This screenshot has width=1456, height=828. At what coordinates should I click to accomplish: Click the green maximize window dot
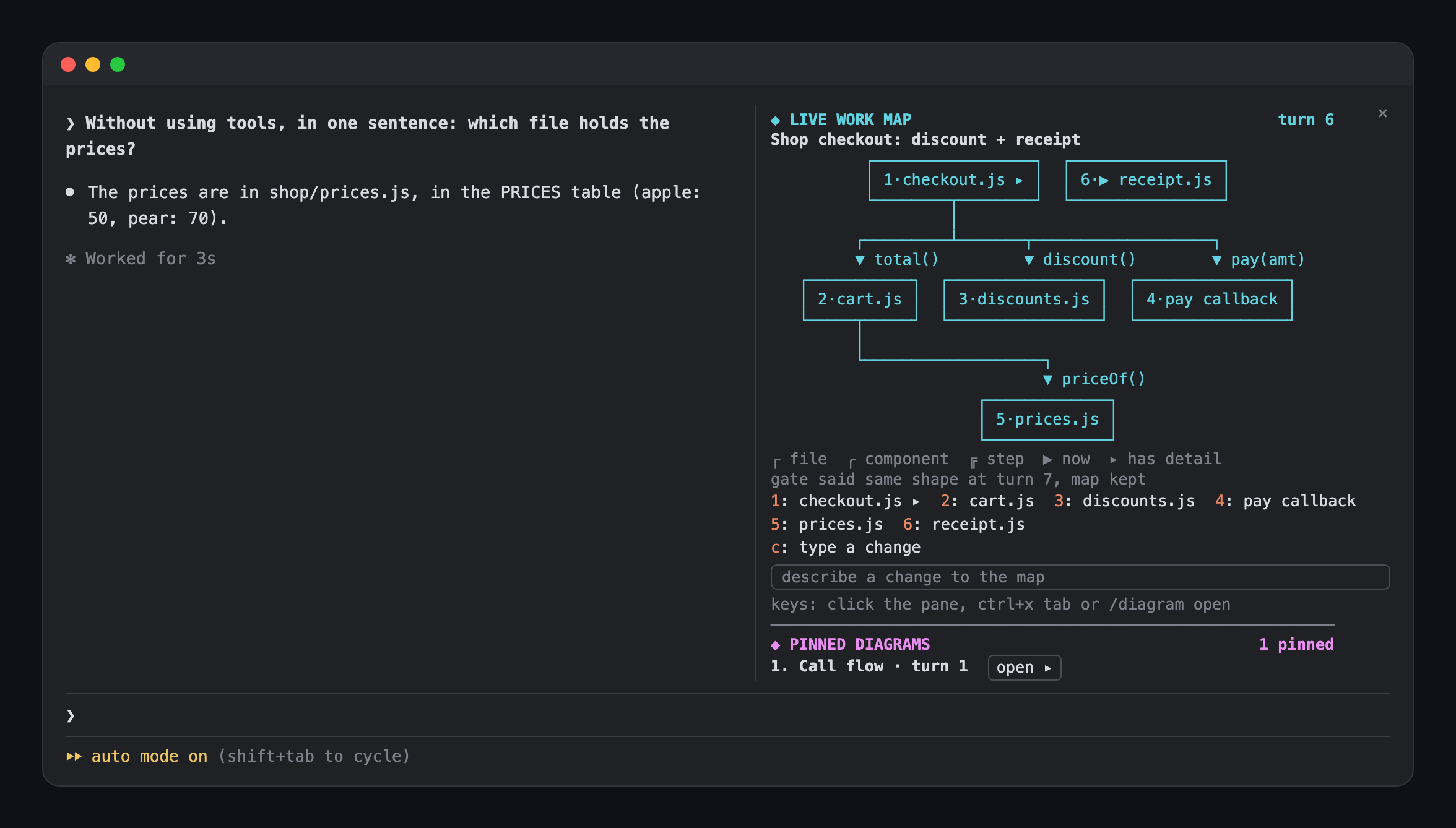pos(118,64)
